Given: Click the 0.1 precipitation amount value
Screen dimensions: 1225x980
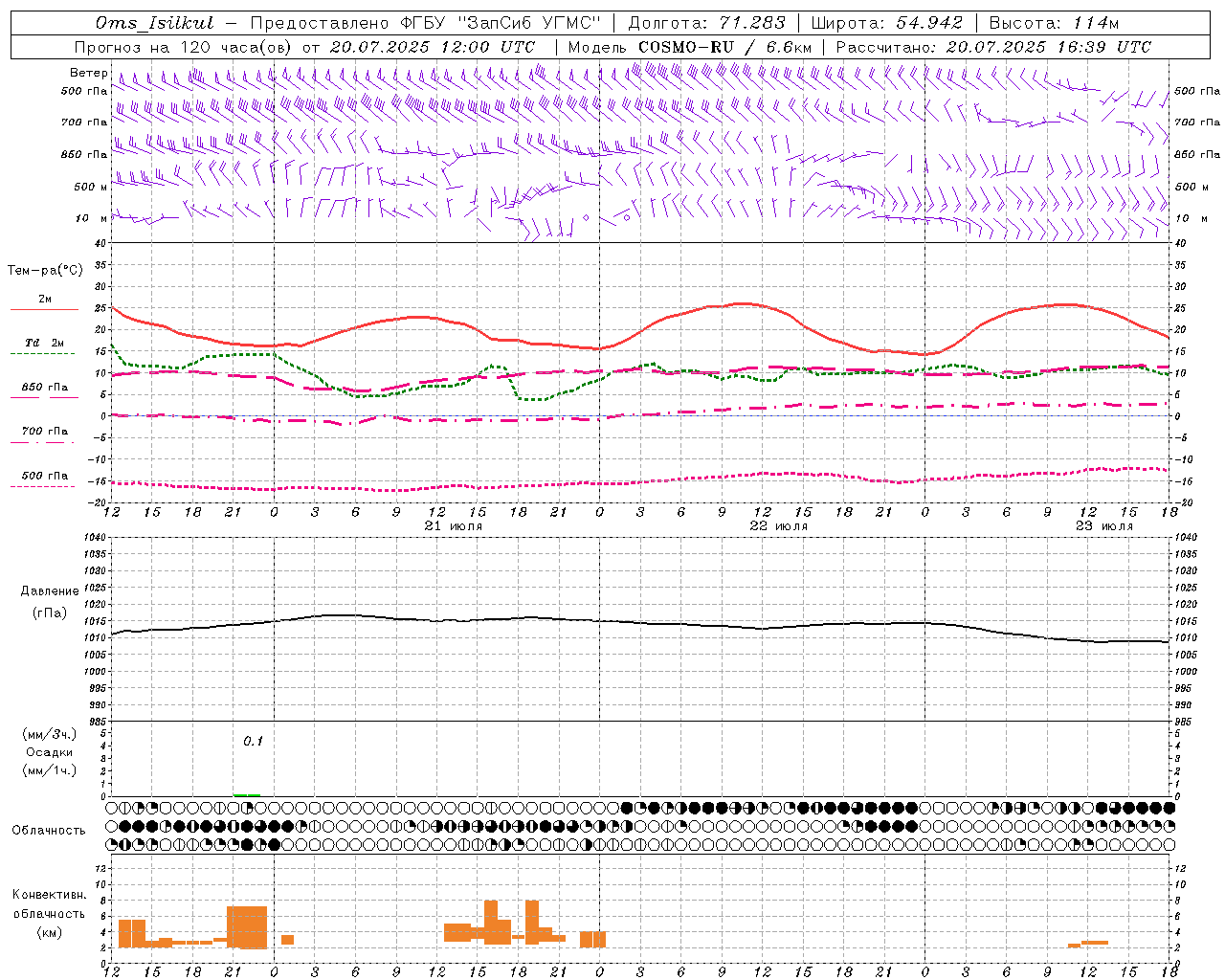Looking at the screenshot, I should coord(253,741).
